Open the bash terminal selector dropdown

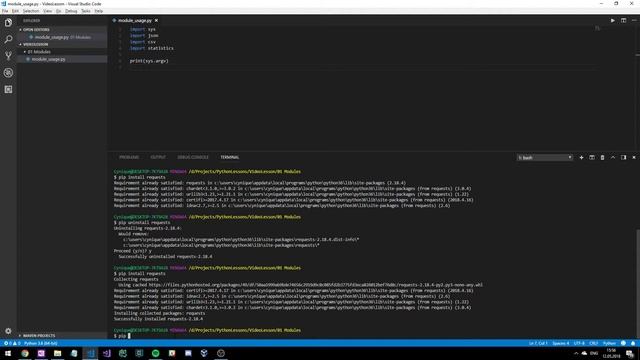click(544, 158)
